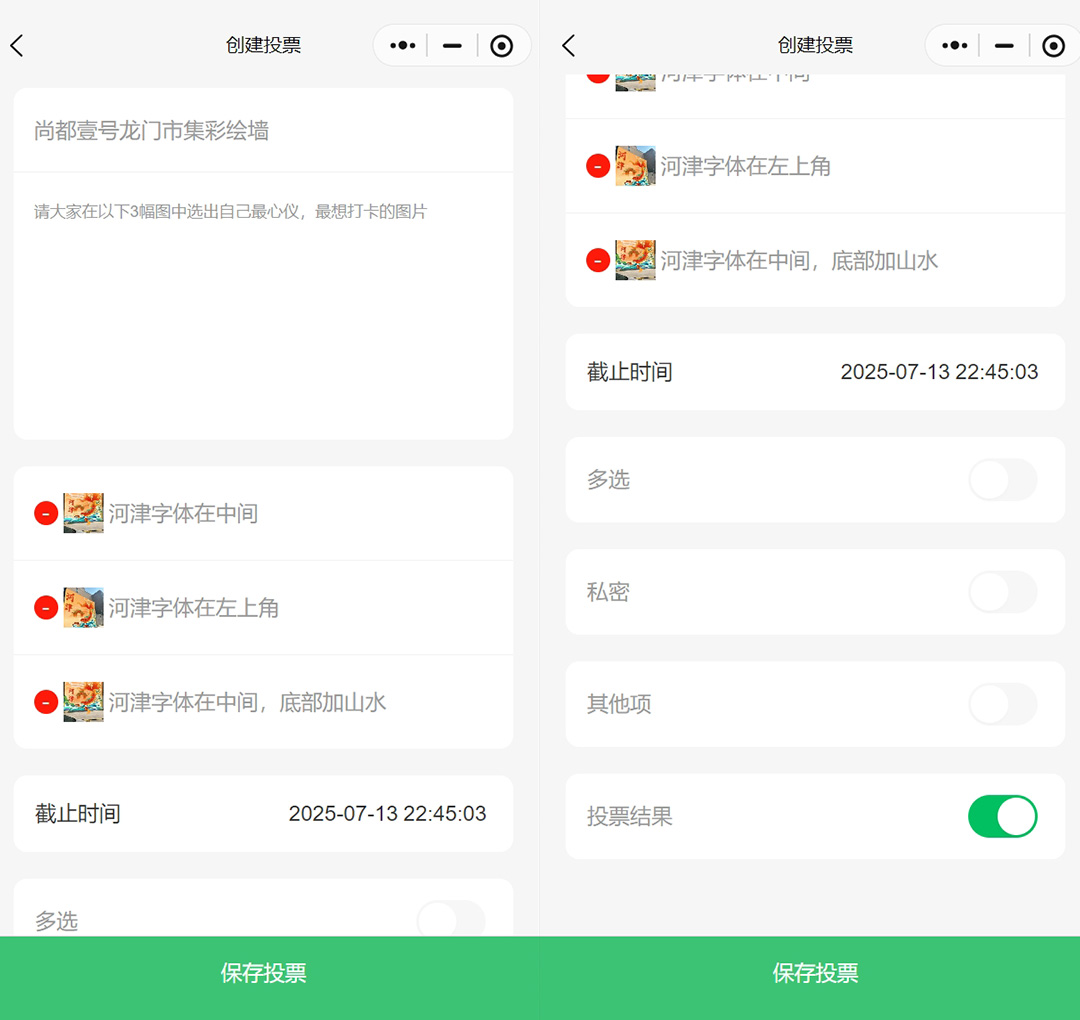
Task: Tap circular close icon in left panel capsule
Action: coord(502,46)
